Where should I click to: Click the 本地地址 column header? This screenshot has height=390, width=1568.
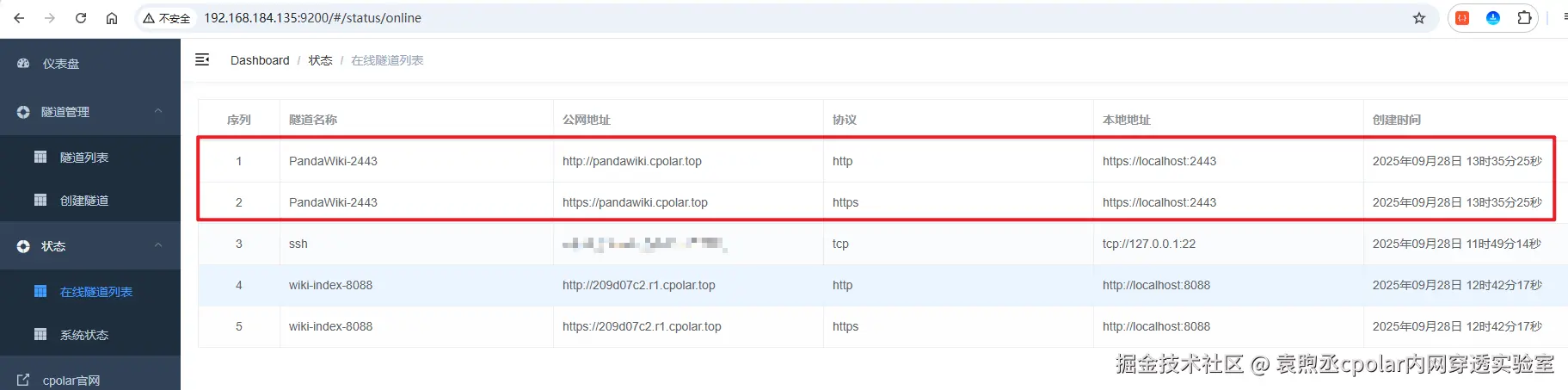pos(1127,120)
